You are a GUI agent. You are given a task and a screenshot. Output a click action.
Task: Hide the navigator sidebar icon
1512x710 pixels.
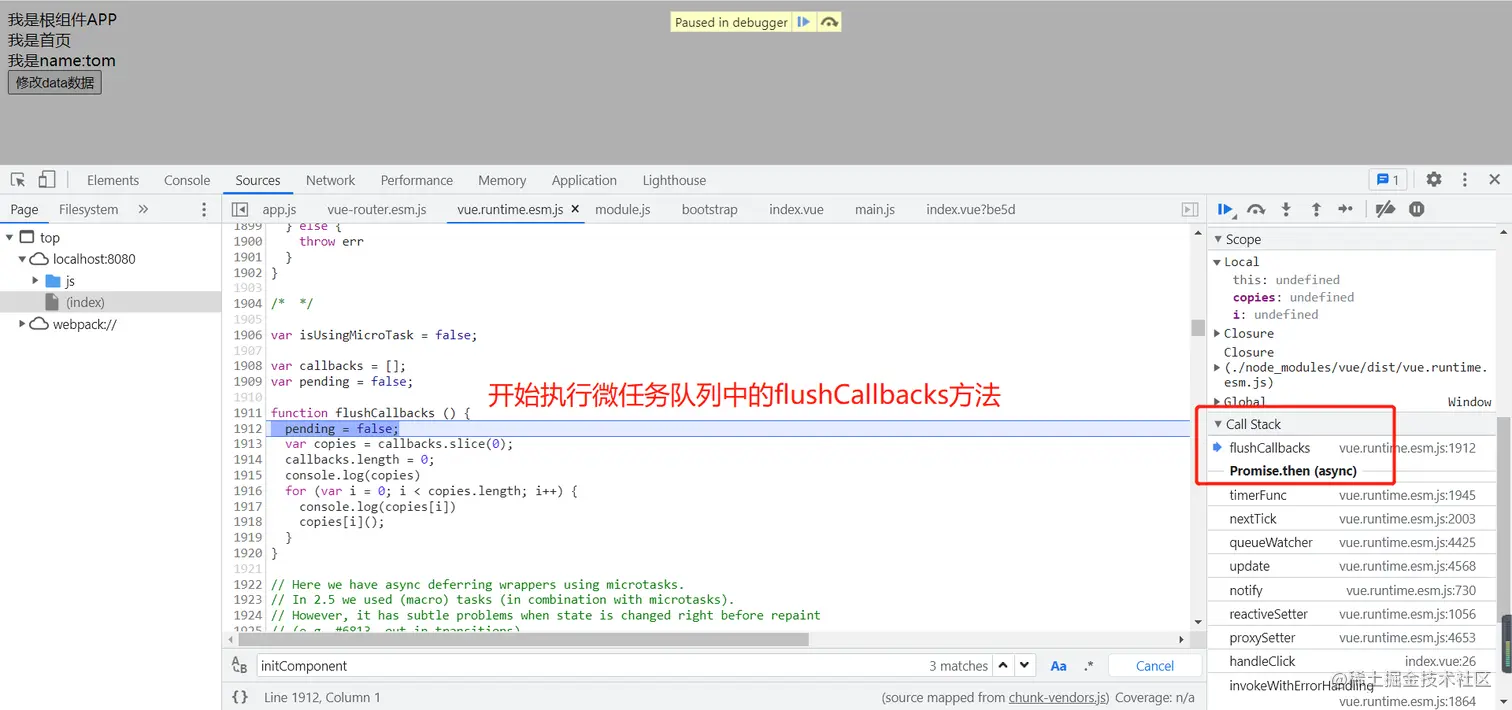pyautogui.click(x=239, y=209)
